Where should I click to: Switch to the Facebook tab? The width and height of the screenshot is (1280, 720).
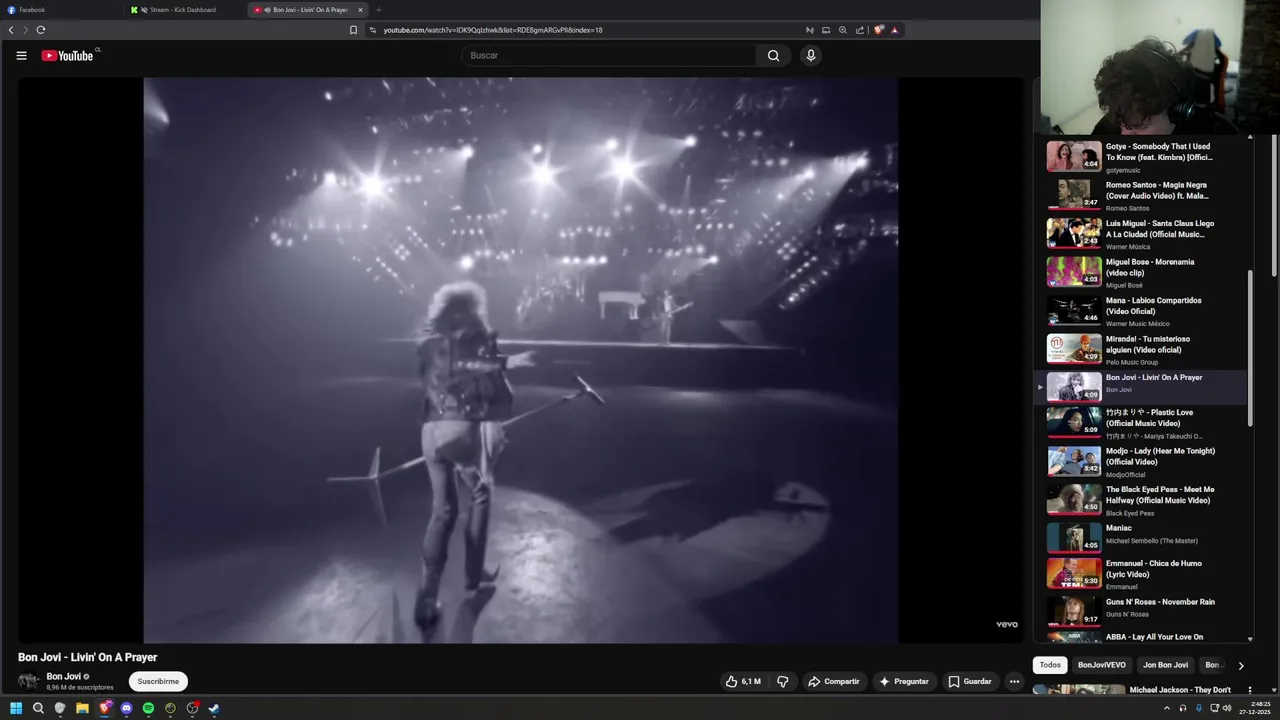click(x=60, y=10)
